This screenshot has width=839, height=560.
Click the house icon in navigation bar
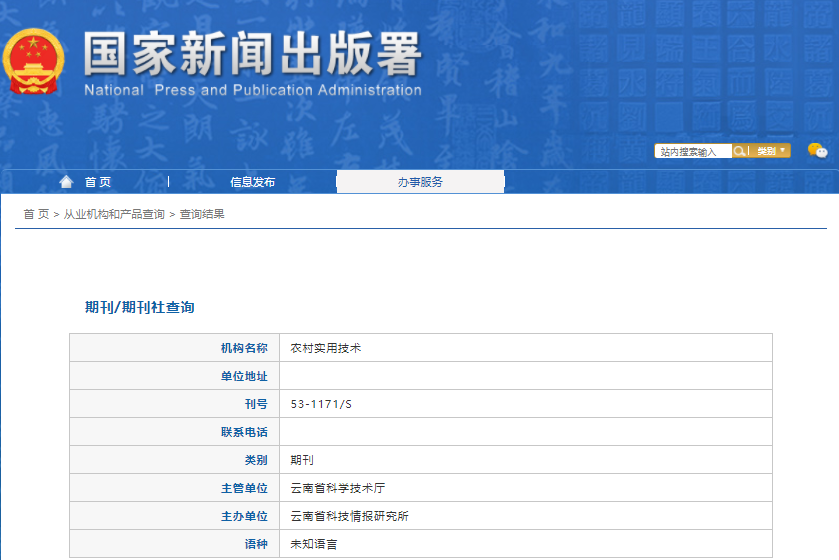[x=66, y=182]
